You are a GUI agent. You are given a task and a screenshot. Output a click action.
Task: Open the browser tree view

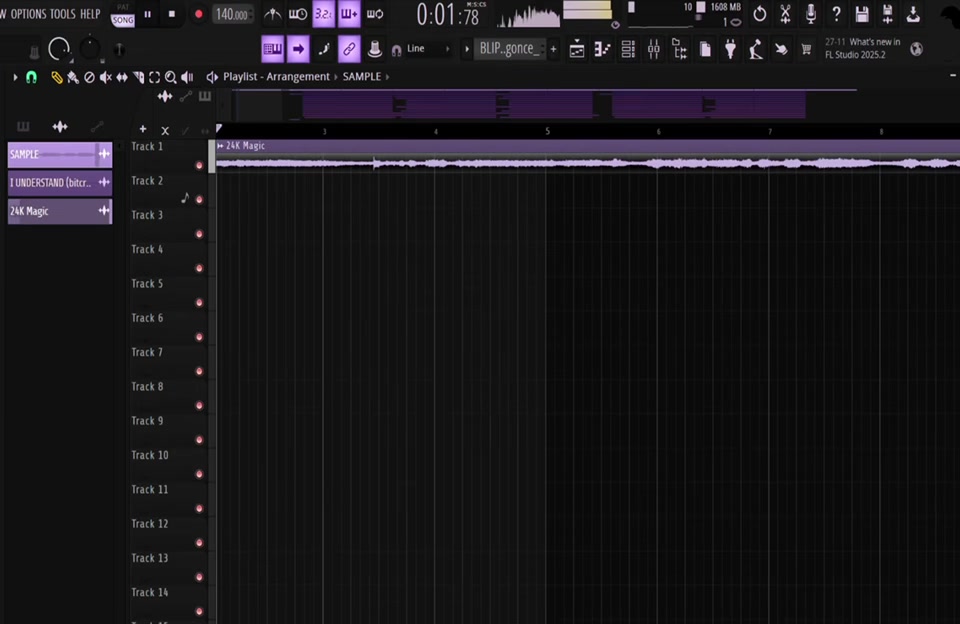[680, 50]
